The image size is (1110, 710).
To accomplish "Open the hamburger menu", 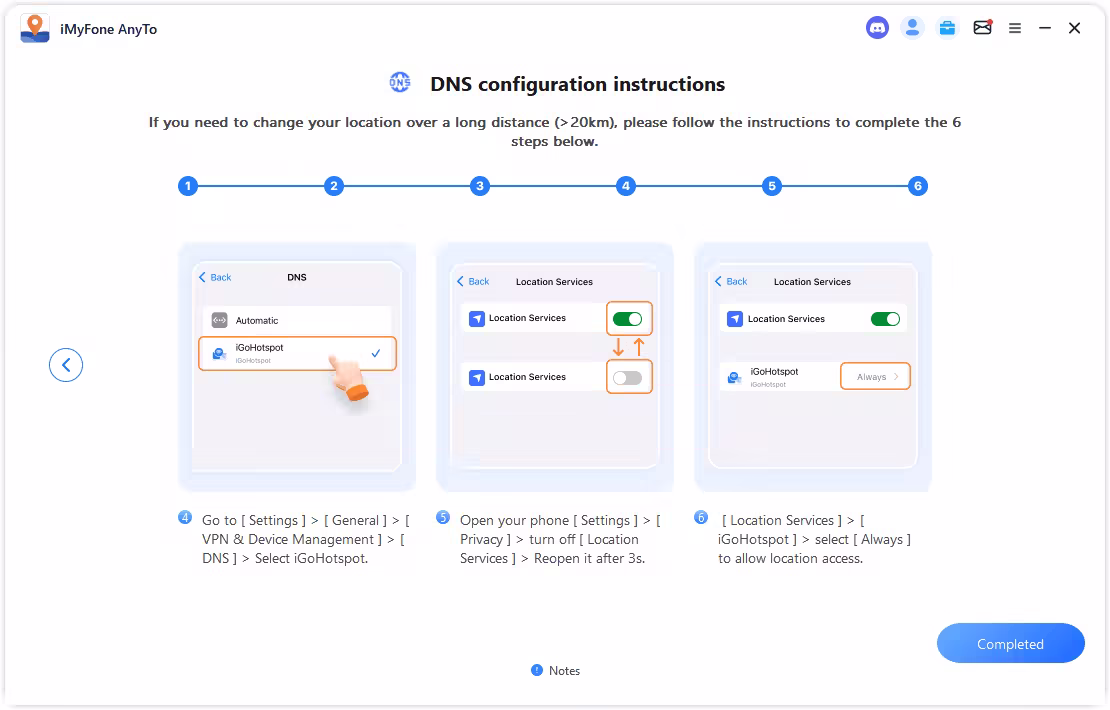I will tap(1014, 27).
